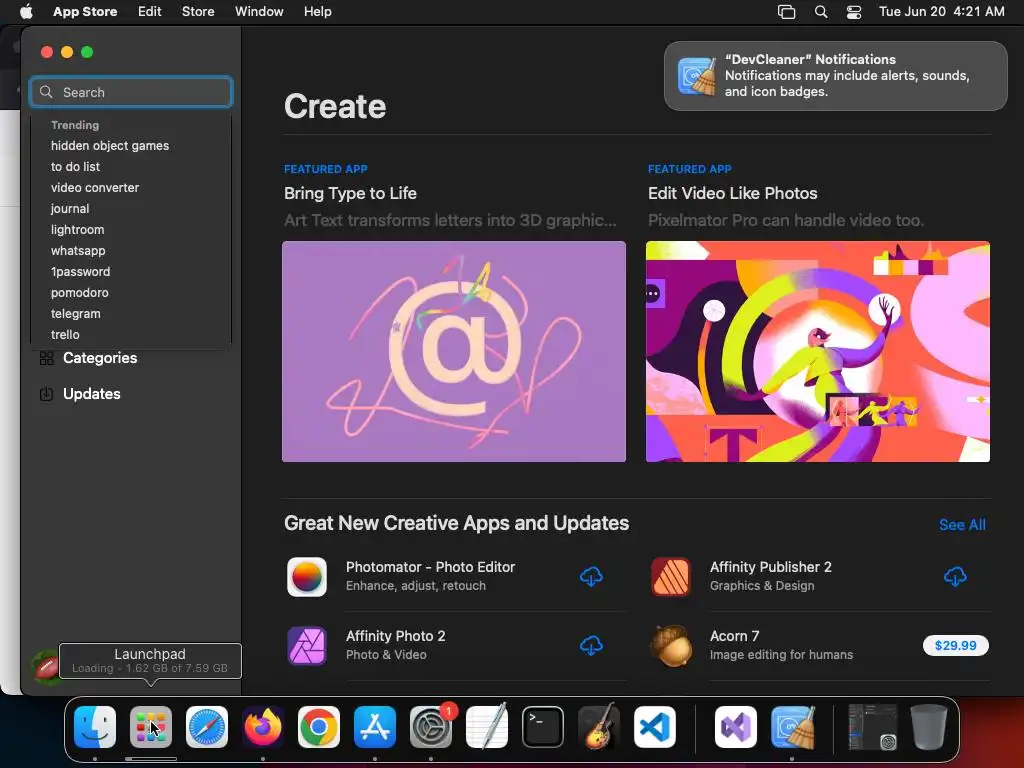Open the Photomator - Photo Editor title
Viewport: 1024px width, 768px height.
tap(430, 567)
